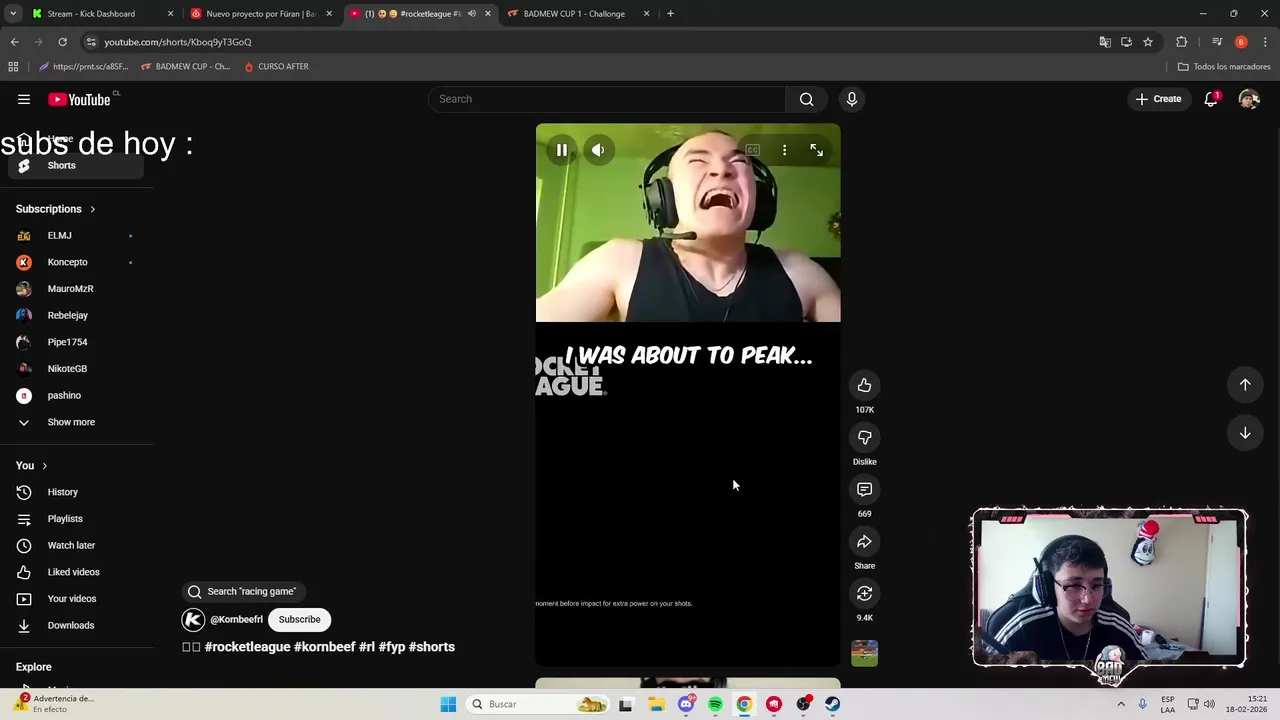This screenshot has height=720, width=1280.
Task: Toggle closed captions on the Short
Action: coord(752,150)
